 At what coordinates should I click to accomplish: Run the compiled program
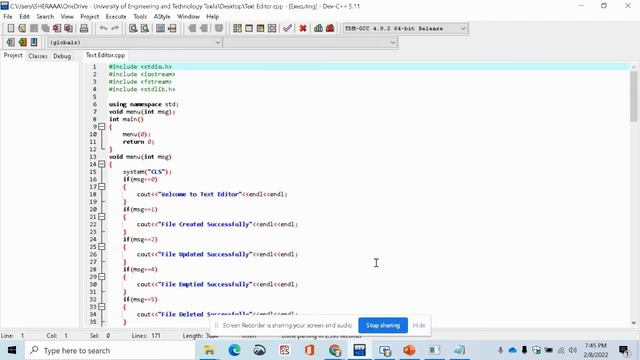pyautogui.click(x=249, y=28)
